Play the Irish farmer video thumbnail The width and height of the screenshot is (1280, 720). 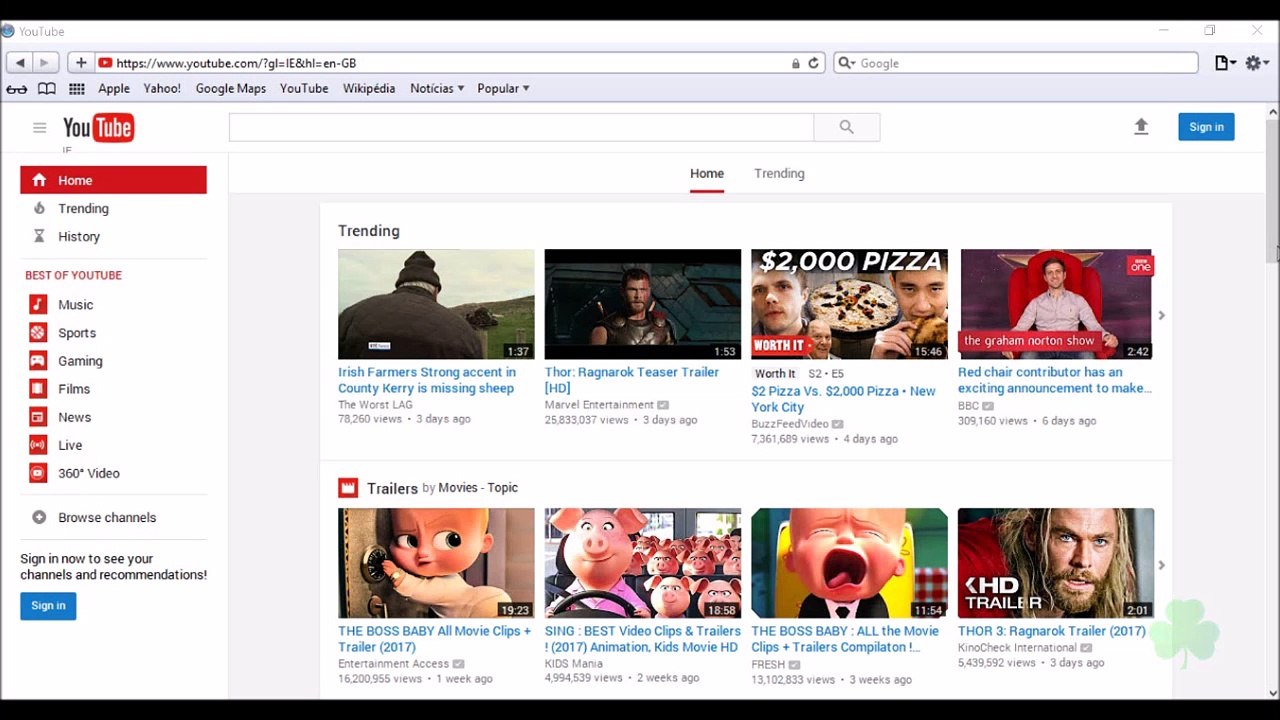pos(436,304)
